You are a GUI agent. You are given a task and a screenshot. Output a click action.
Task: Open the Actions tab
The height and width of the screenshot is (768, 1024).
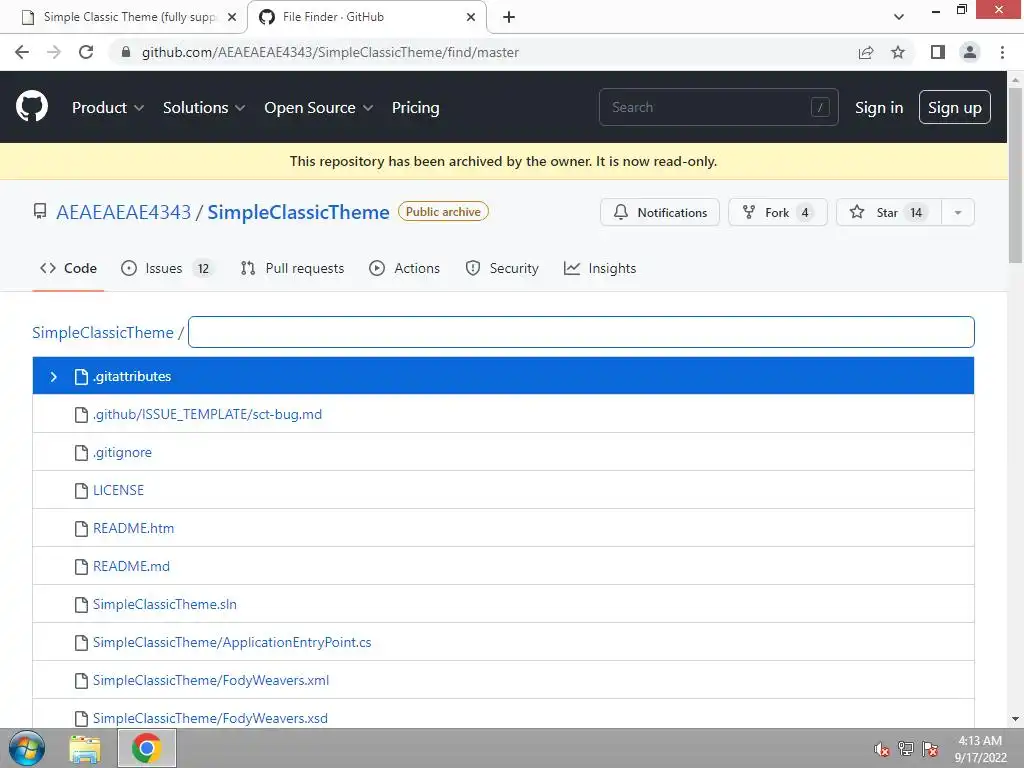coord(404,268)
